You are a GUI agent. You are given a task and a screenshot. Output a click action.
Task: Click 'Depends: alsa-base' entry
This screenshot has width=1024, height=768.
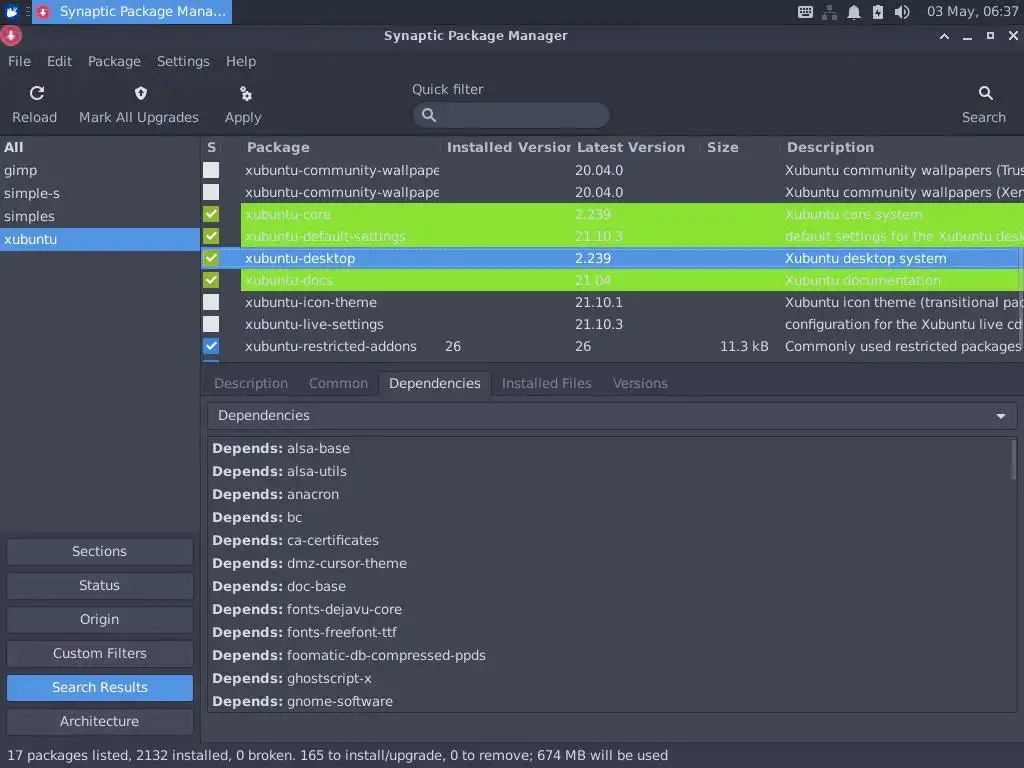pos(281,449)
